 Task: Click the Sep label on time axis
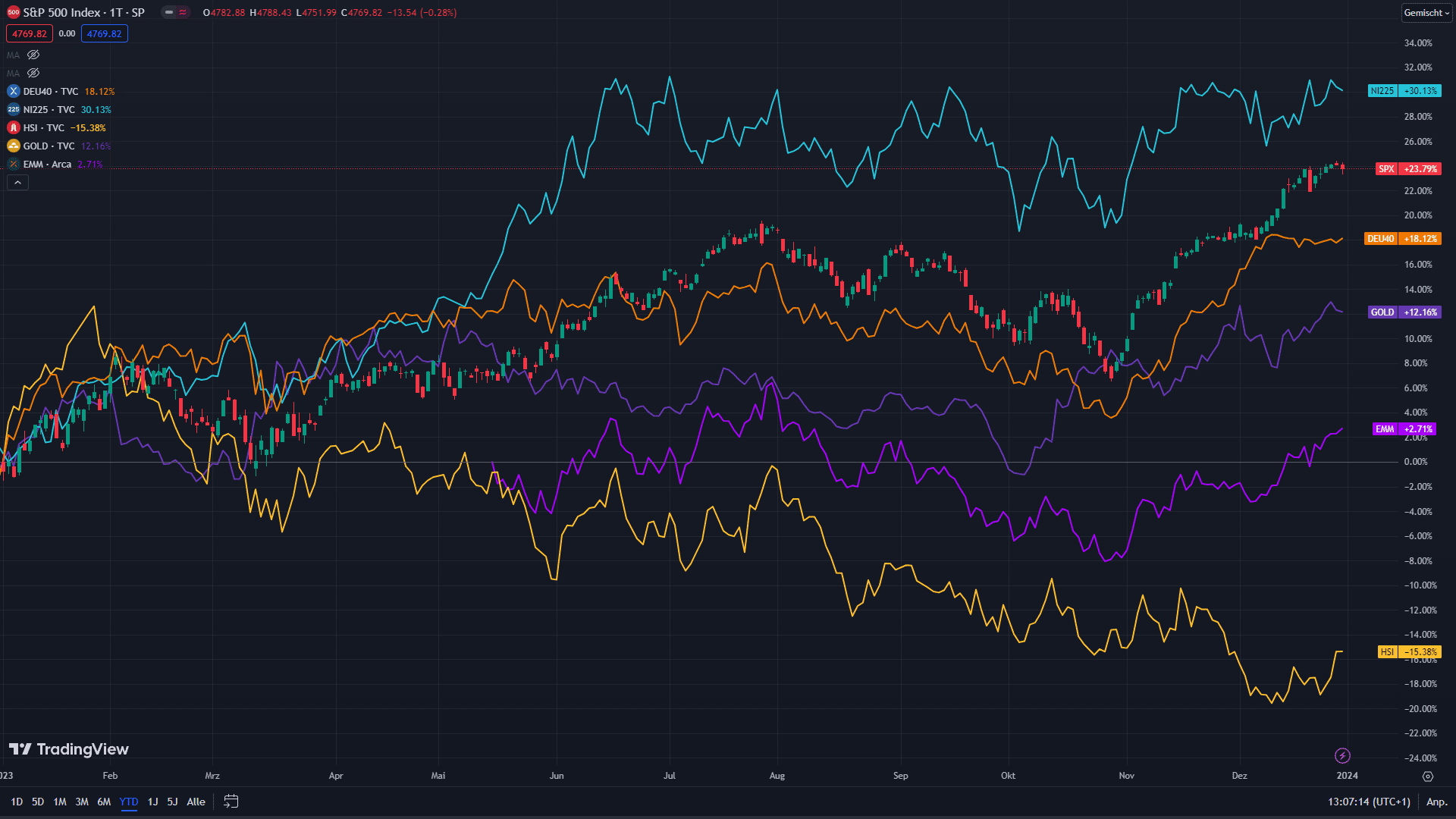pyautogui.click(x=900, y=776)
